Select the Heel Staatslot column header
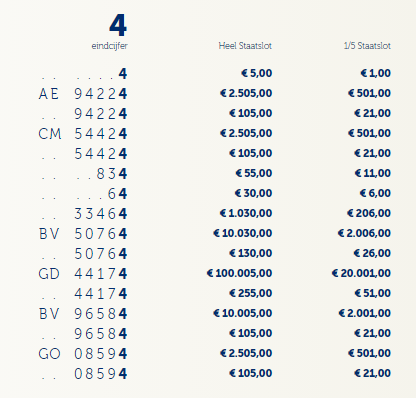Image resolution: width=416 pixels, height=398 pixels. [x=245, y=46]
